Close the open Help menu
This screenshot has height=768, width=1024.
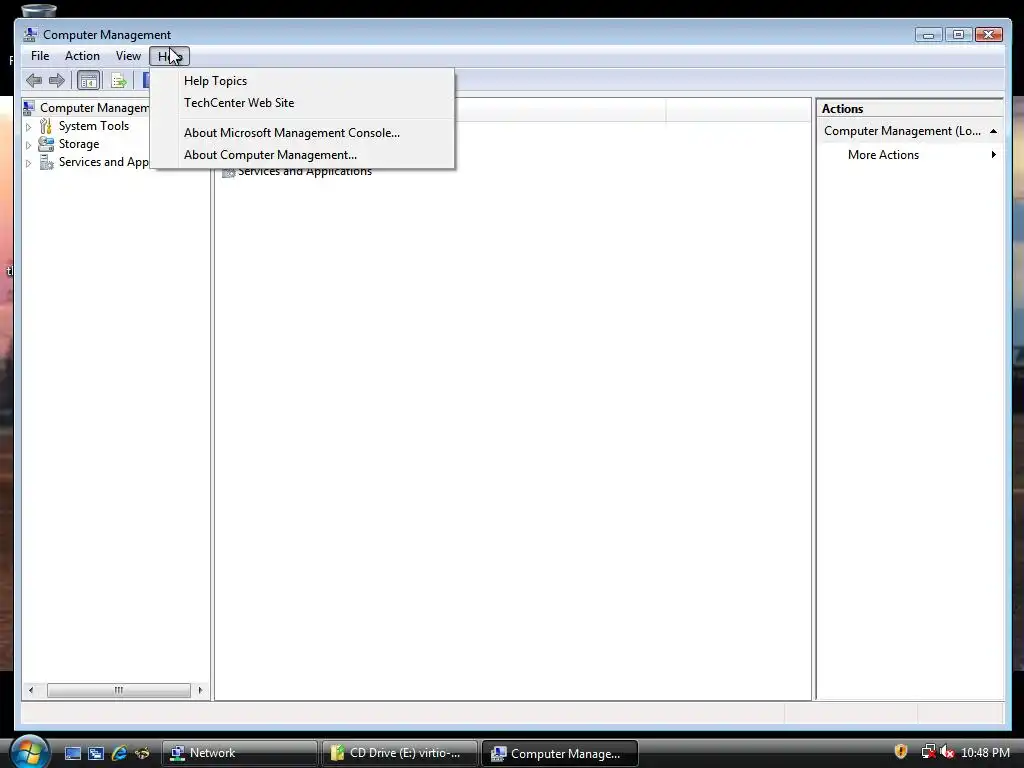(169, 56)
